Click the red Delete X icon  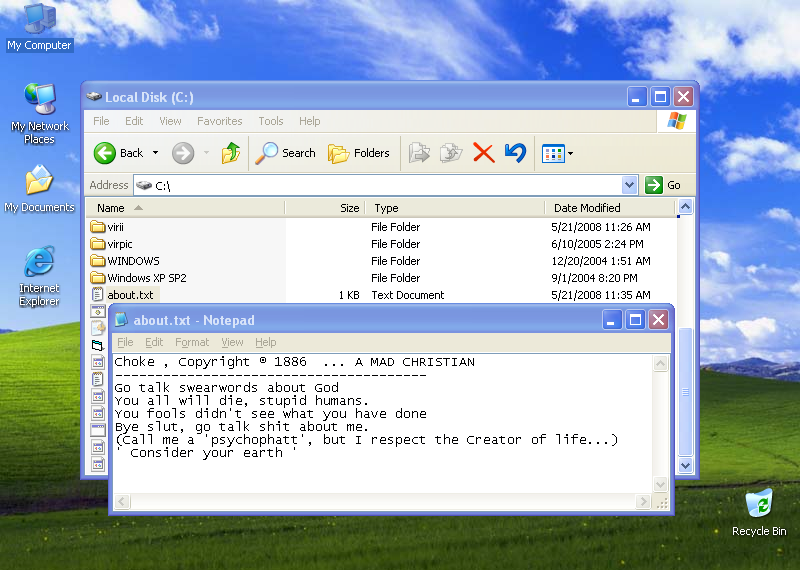point(483,153)
